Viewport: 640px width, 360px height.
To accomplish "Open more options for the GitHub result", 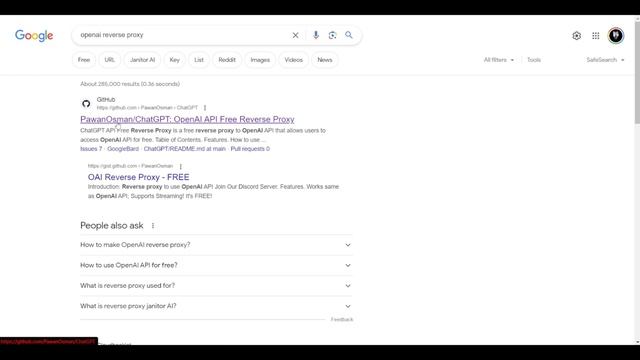I will [205, 108].
